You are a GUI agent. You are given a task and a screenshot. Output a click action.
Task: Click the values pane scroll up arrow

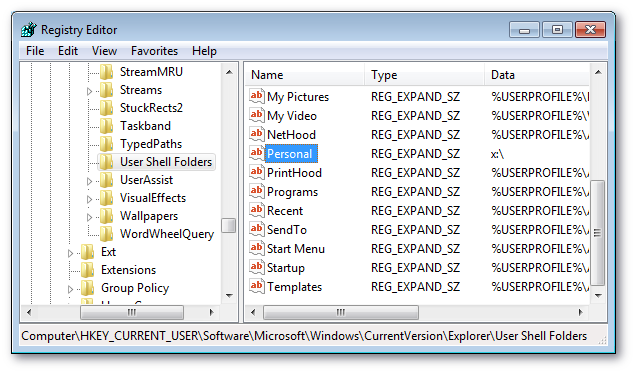point(598,72)
